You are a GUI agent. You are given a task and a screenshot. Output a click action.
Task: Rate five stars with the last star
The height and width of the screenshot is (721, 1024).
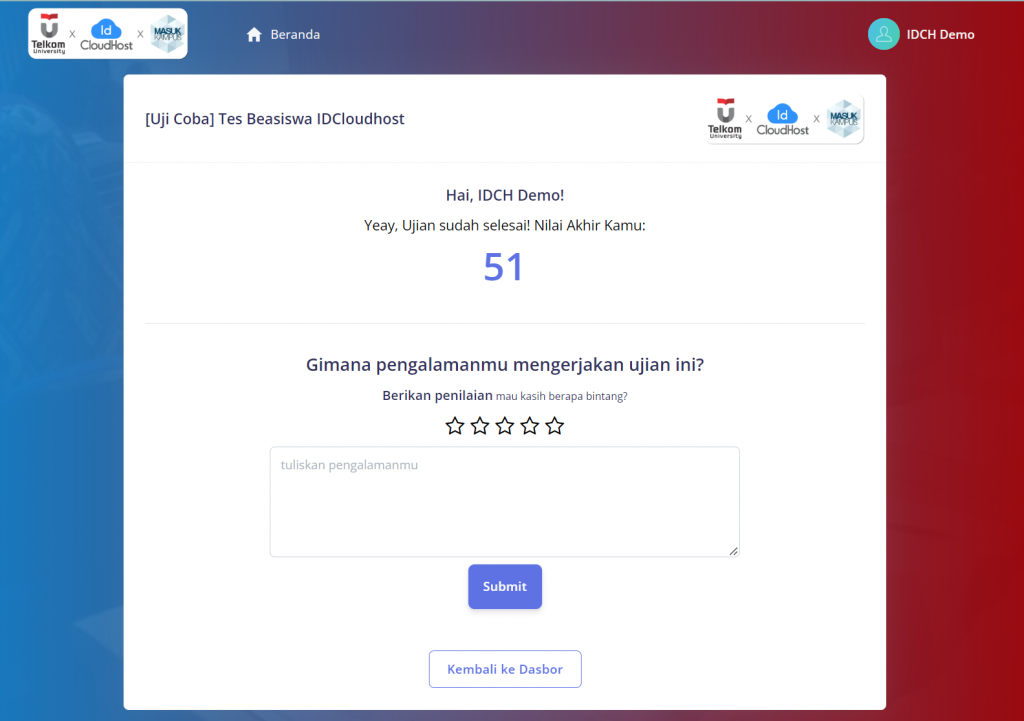pos(555,426)
